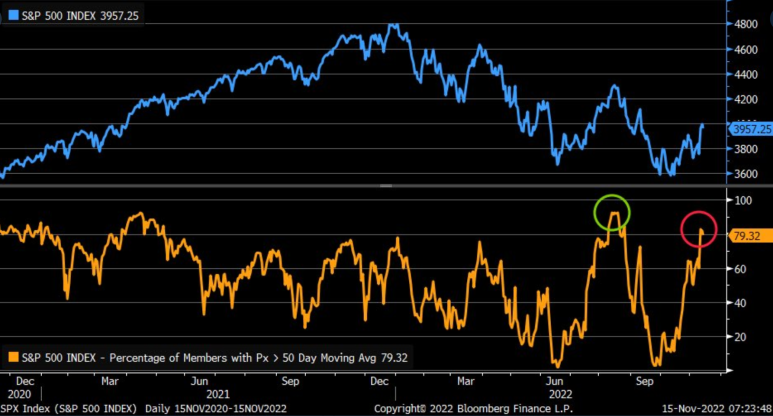
Task: Click the 2021 'Sep' label on time axis
Action: coord(290,381)
